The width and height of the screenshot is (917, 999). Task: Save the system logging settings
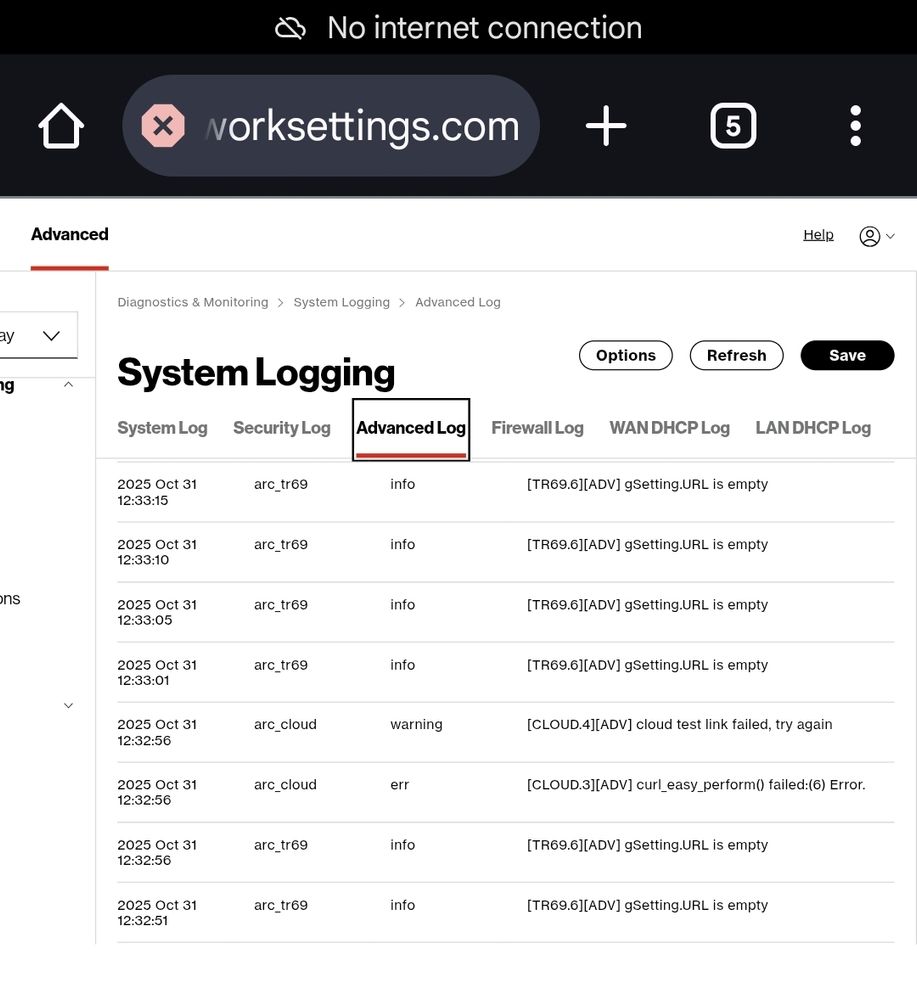click(x=846, y=355)
